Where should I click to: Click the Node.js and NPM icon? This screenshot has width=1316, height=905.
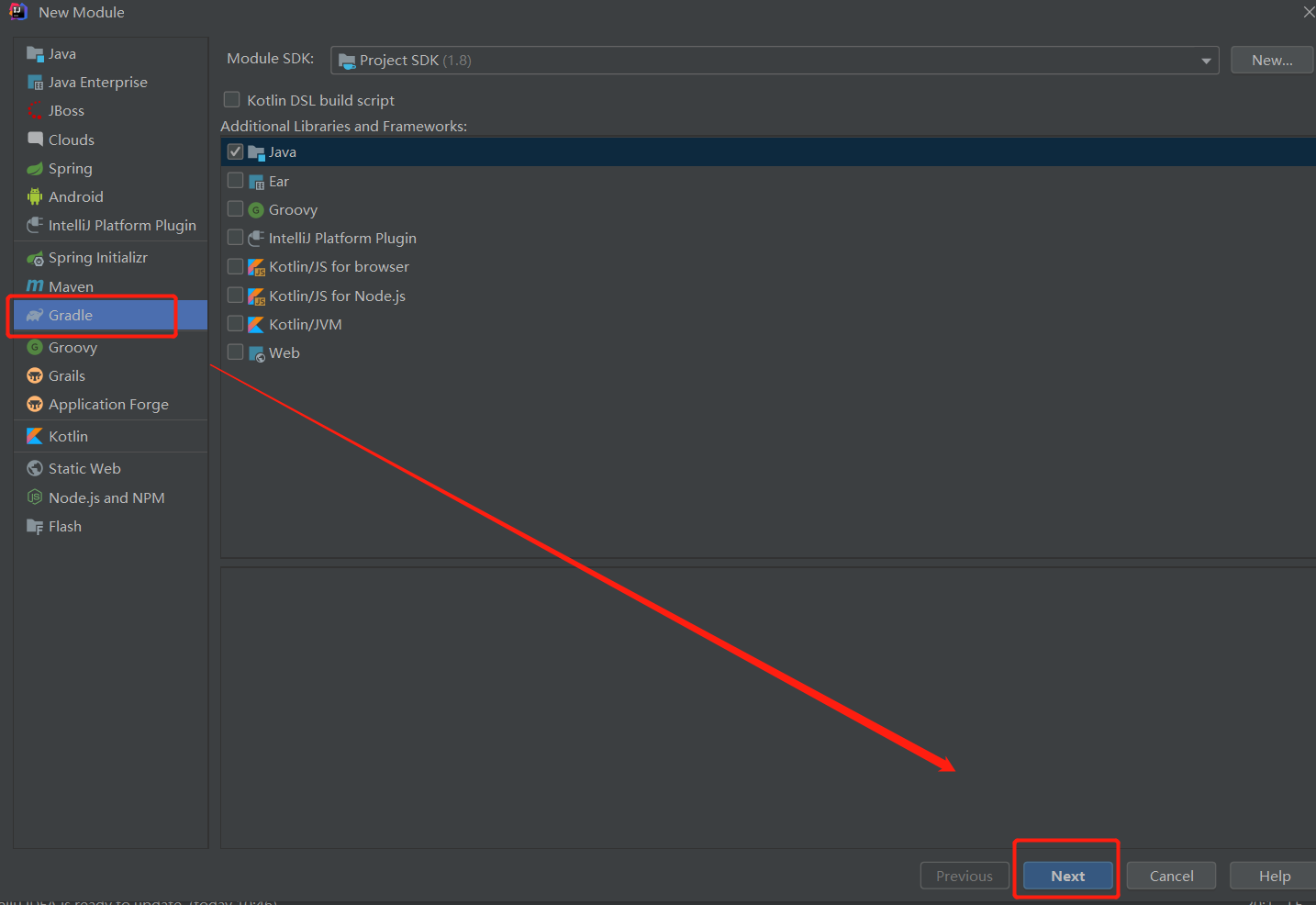click(x=35, y=497)
